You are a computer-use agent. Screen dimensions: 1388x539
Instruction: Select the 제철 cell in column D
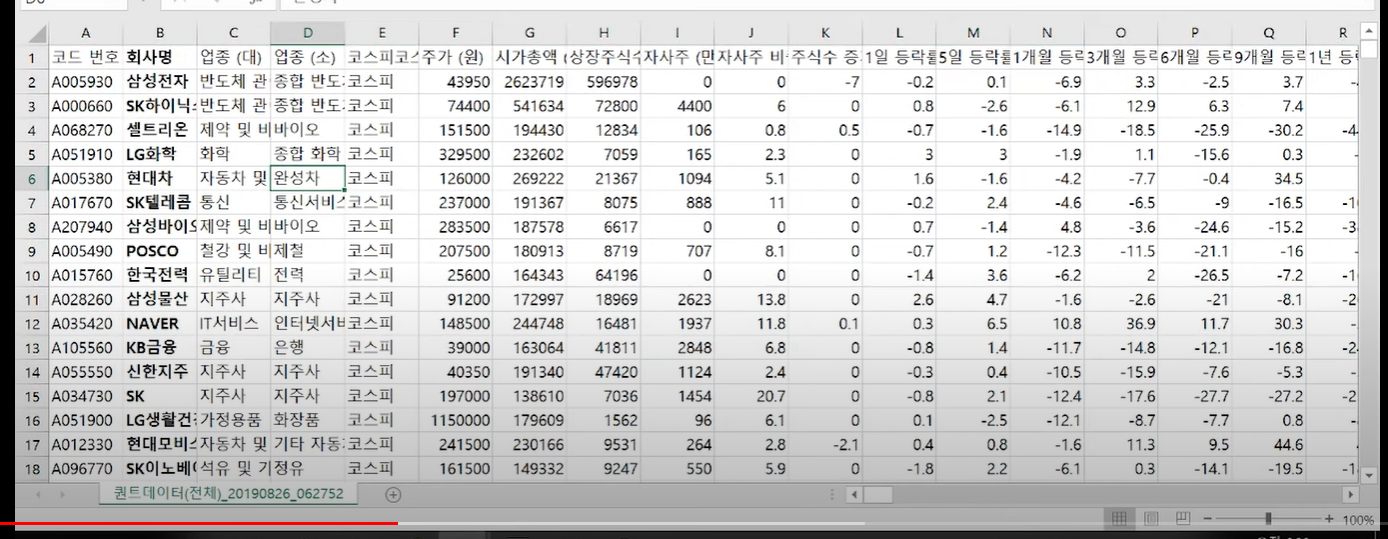308,251
